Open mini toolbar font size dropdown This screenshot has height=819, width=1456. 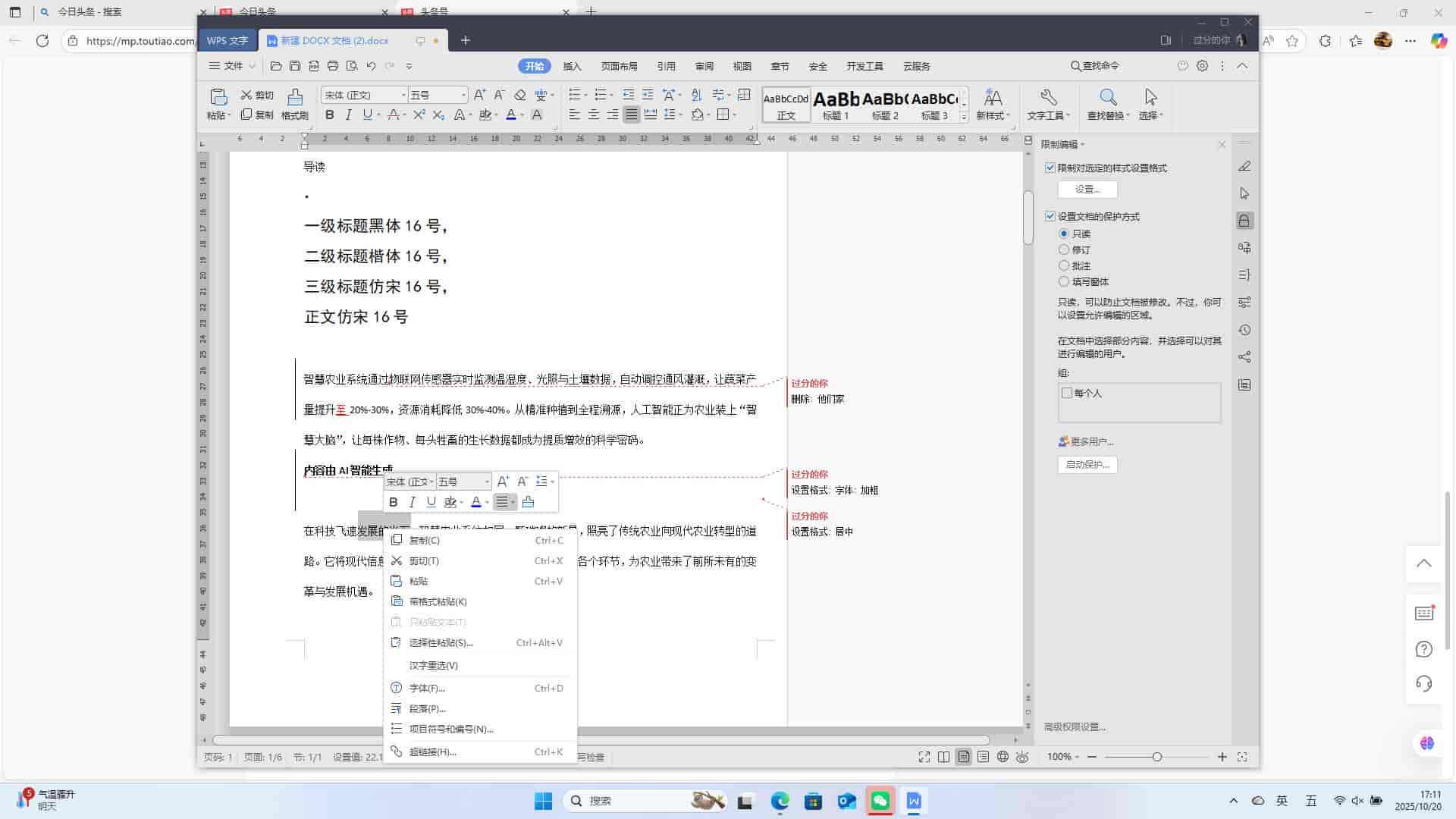coord(487,482)
